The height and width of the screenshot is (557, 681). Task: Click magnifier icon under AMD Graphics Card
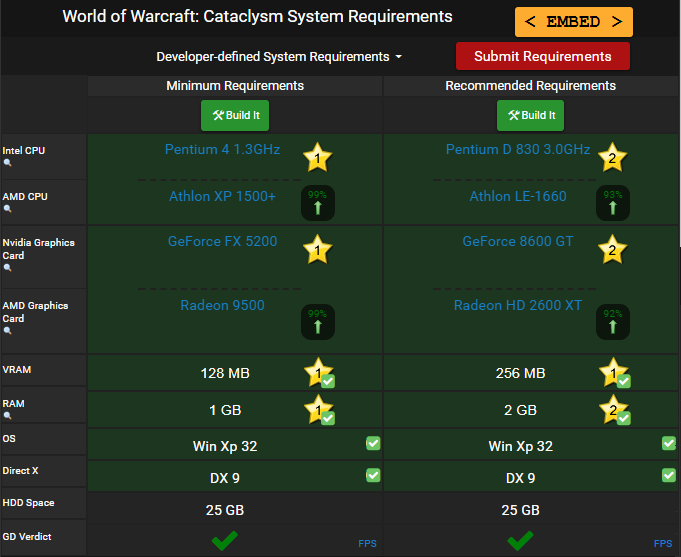(x=7, y=331)
